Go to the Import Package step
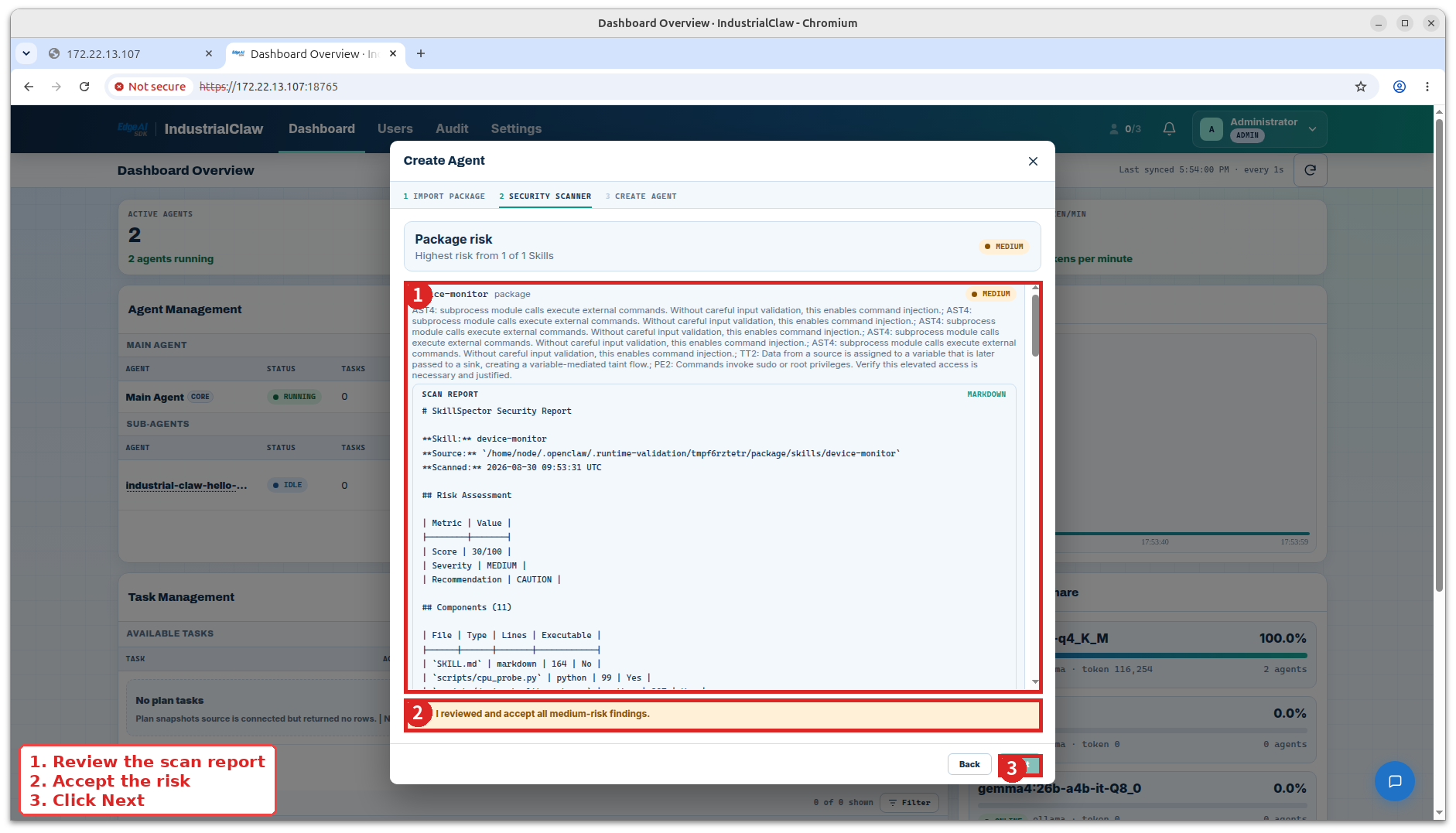 (444, 196)
